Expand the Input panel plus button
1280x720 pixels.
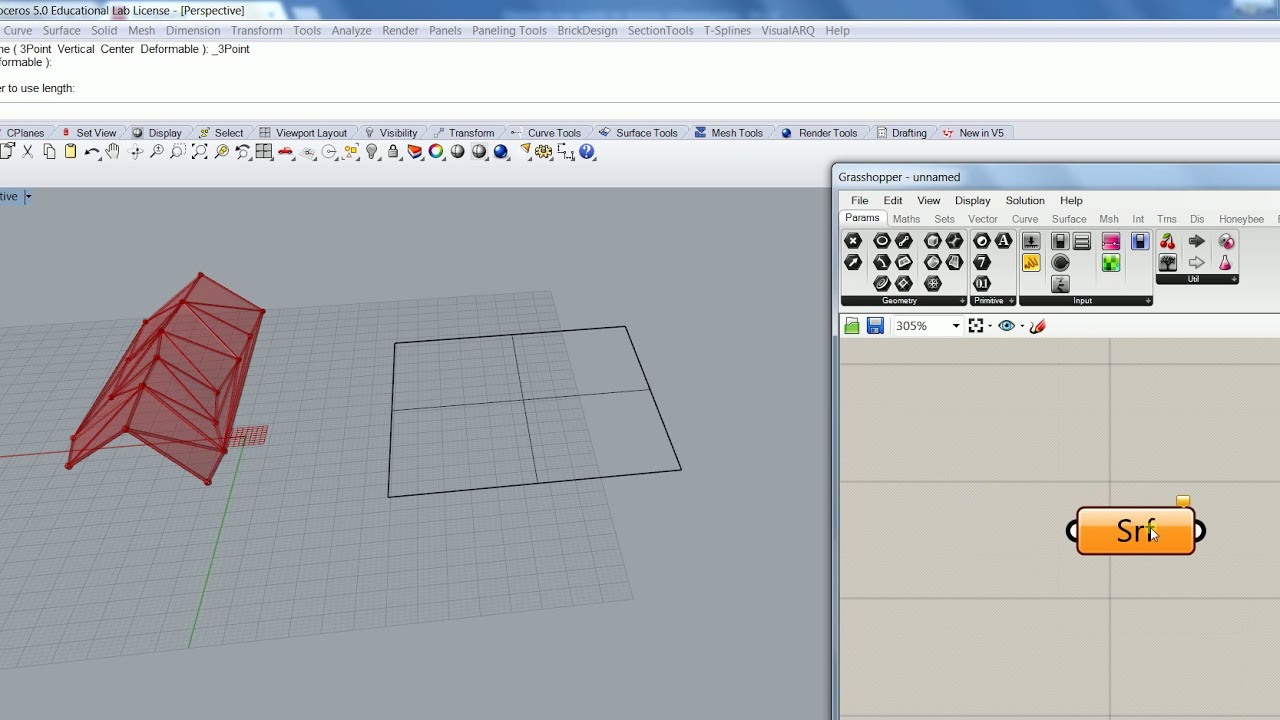click(1147, 301)
